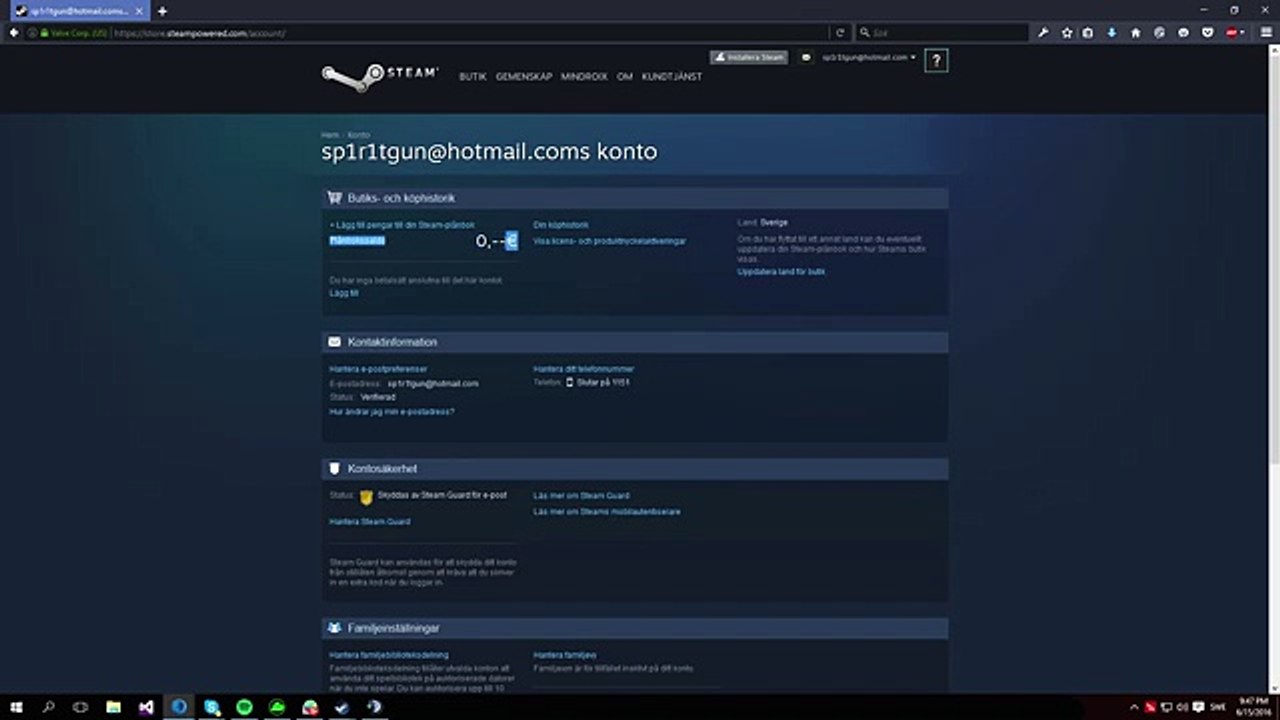Click 'Lägg till' payment method link

[x=344, y=294]
